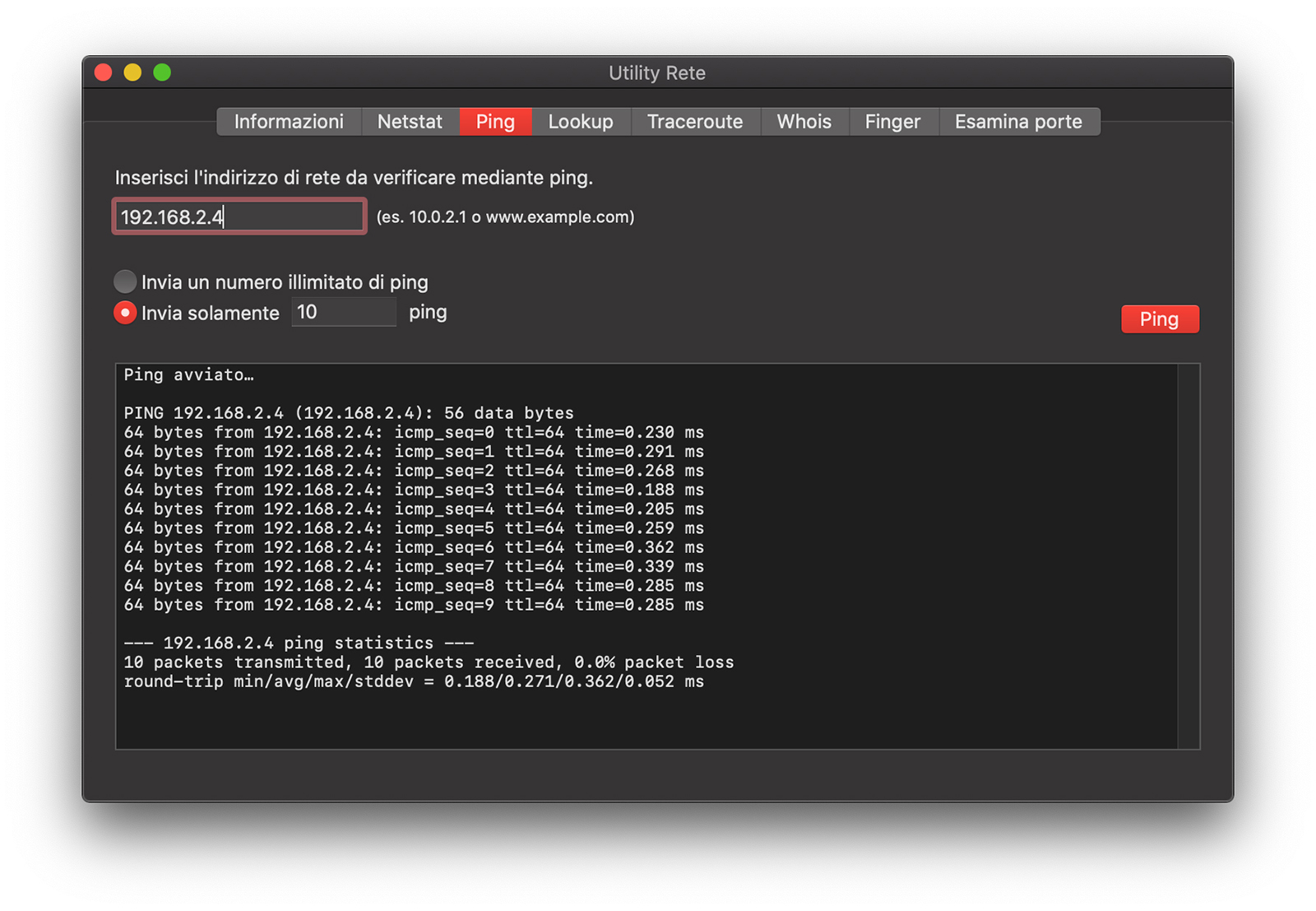Click the icmp_seq=9 result line
The height and width of the screenshot is (911, 1316).
coord(414,606)
